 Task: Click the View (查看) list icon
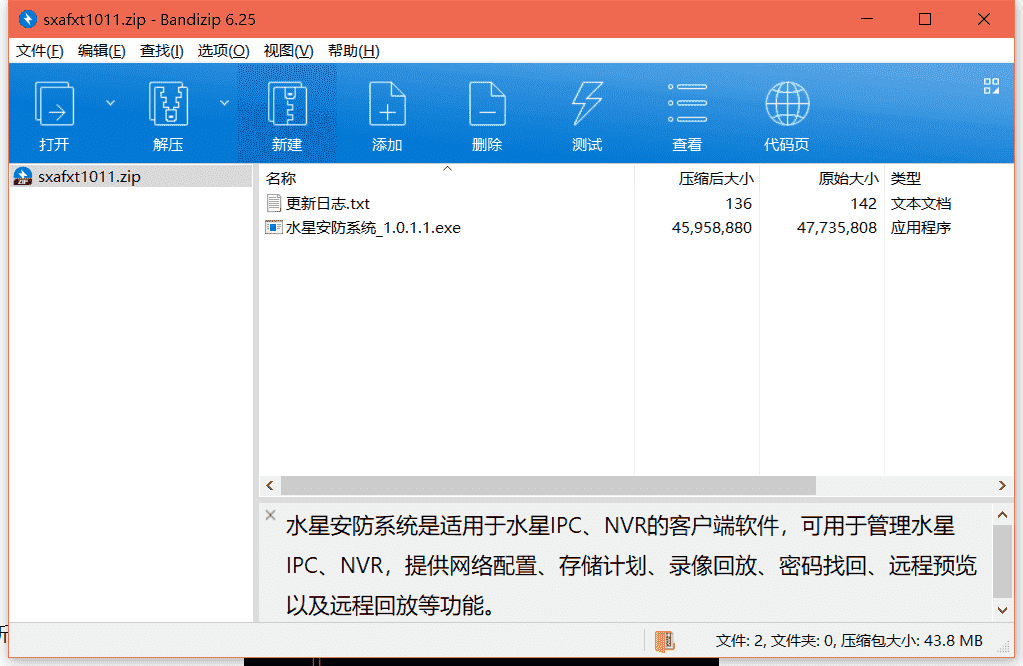point(687,103)
